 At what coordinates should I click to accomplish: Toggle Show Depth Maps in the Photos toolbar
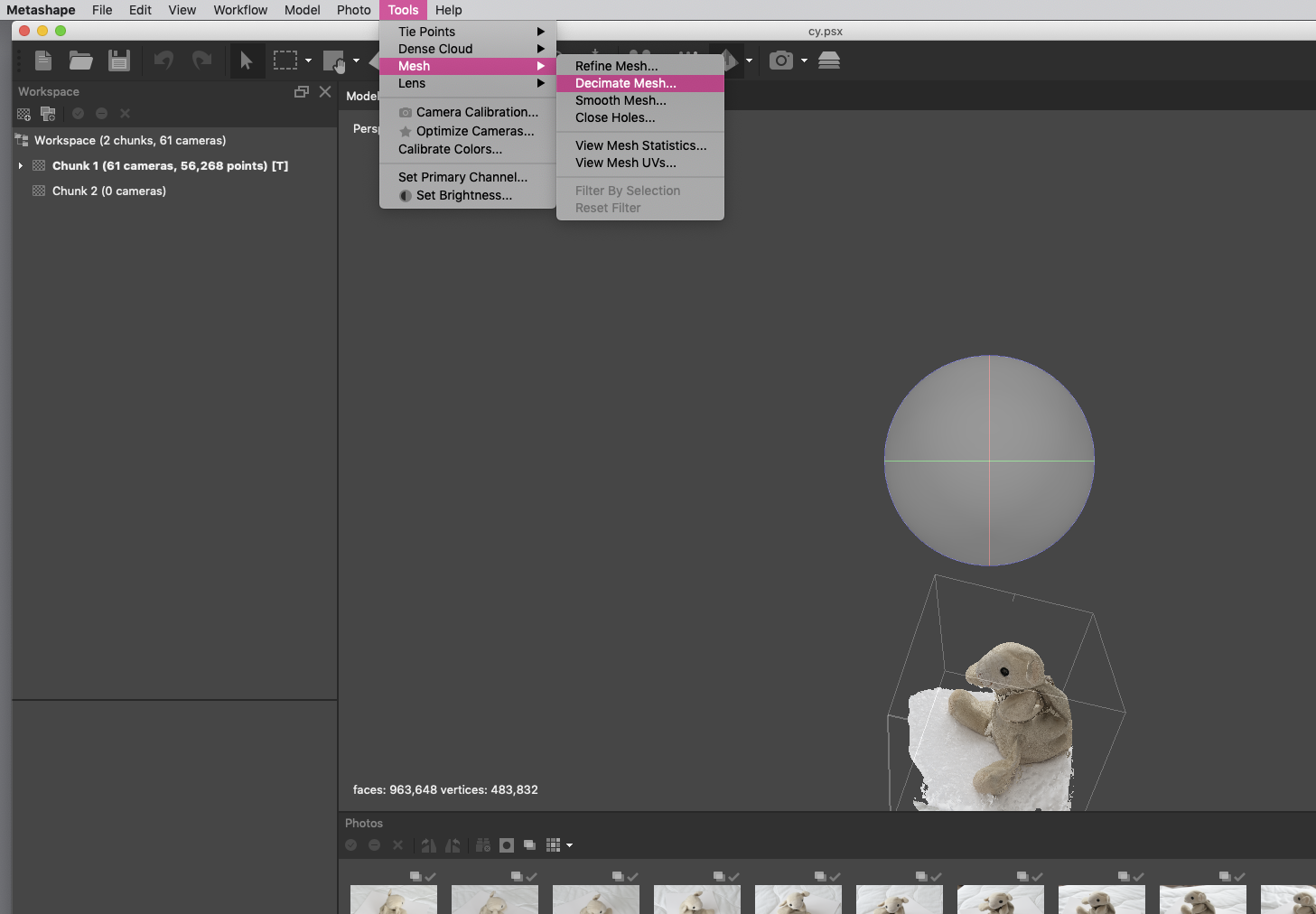point(530,845)
